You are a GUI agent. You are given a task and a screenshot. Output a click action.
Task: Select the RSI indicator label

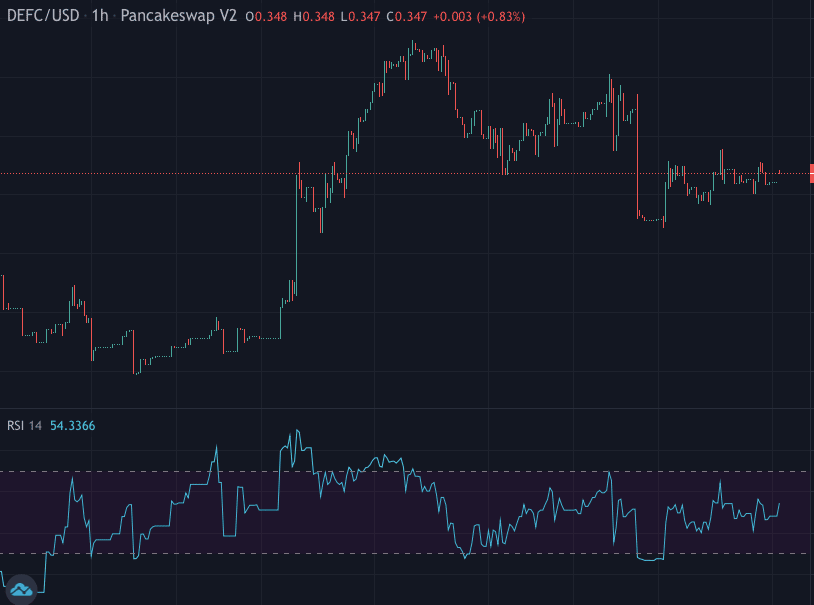click(15, 426)
